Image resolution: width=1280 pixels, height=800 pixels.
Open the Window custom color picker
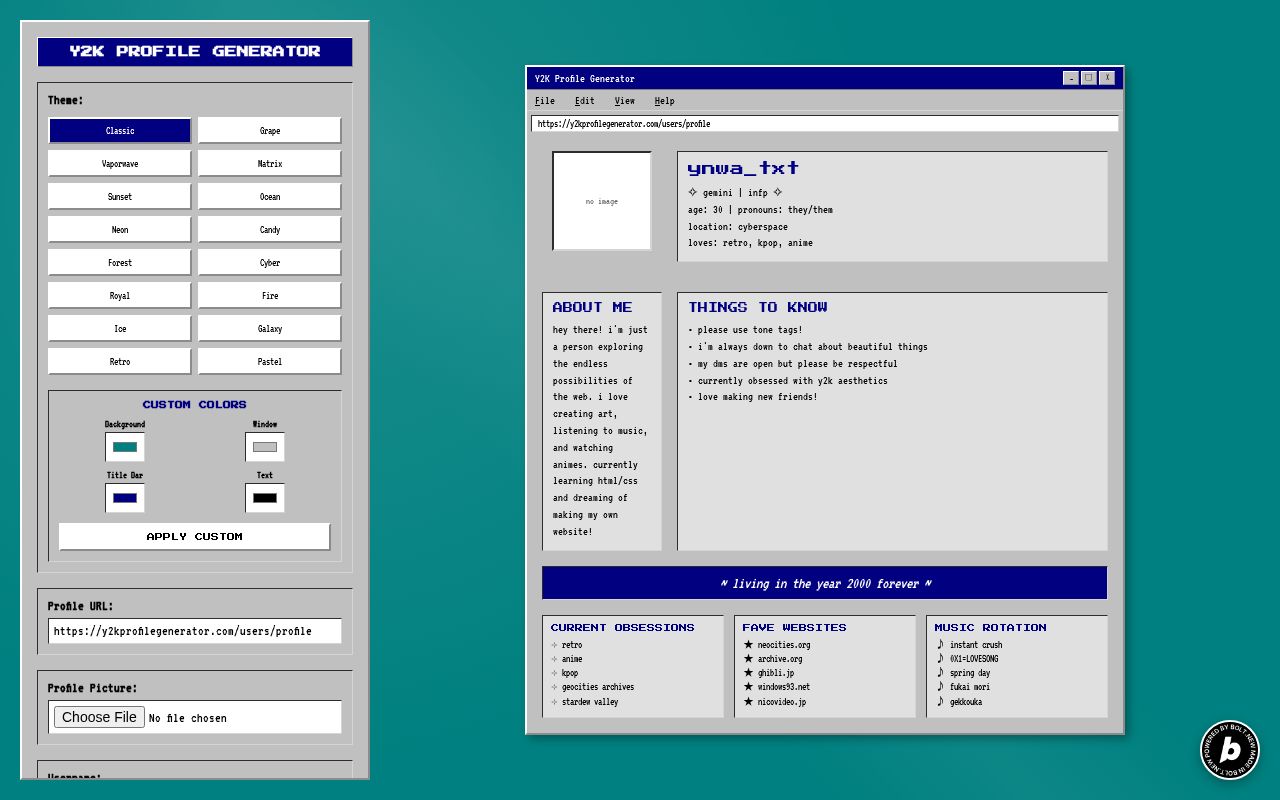pyautogui.click(x=265, y=447)
